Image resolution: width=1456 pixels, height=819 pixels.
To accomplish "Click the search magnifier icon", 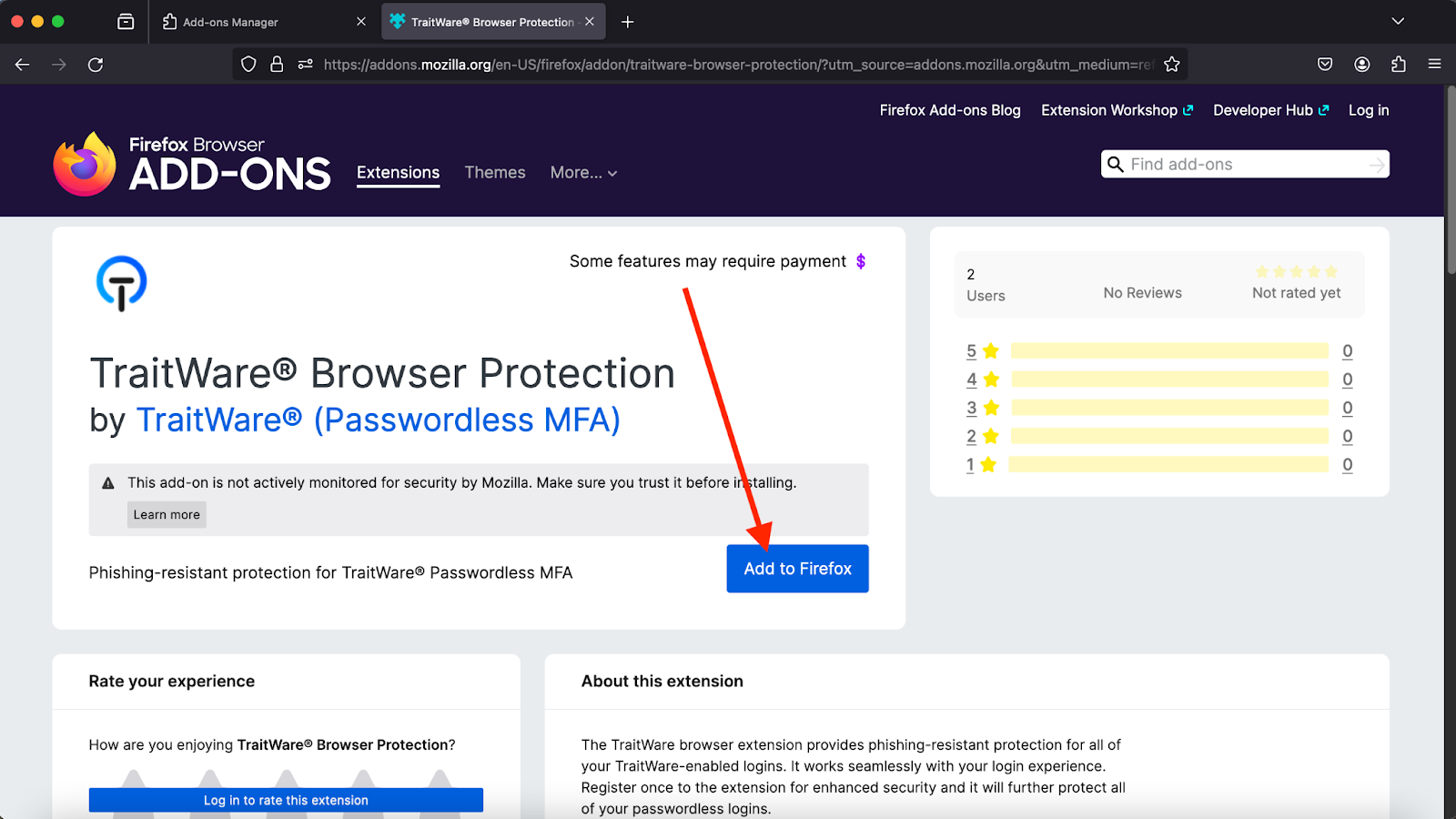I will tap(1116, 165).
